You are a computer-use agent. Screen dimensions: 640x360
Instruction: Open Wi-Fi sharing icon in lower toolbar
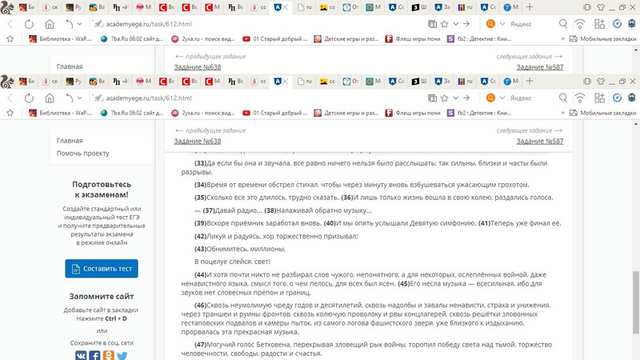click(x=580, y=98)
